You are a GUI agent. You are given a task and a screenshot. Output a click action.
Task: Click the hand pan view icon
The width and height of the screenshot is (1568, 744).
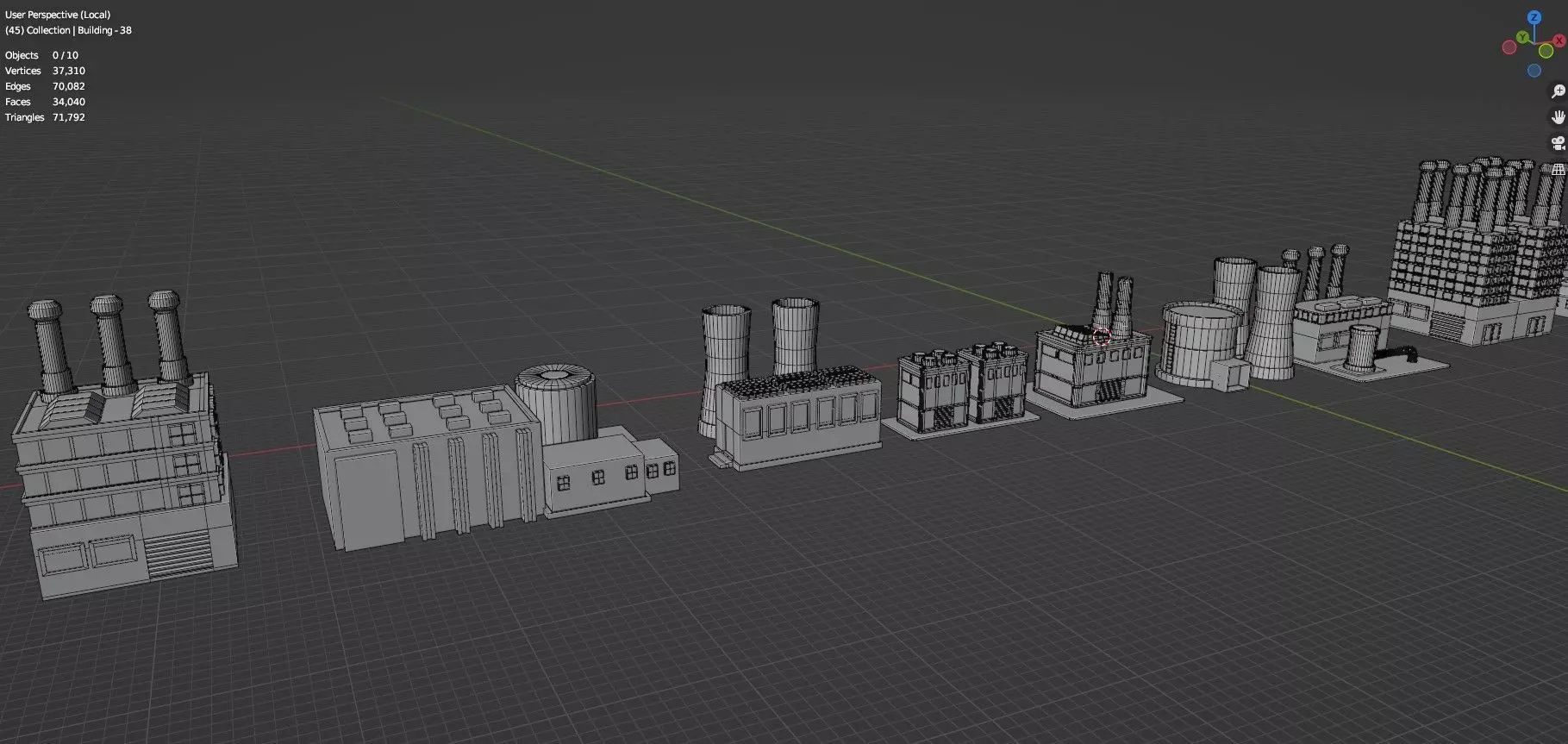(1559, 117)
